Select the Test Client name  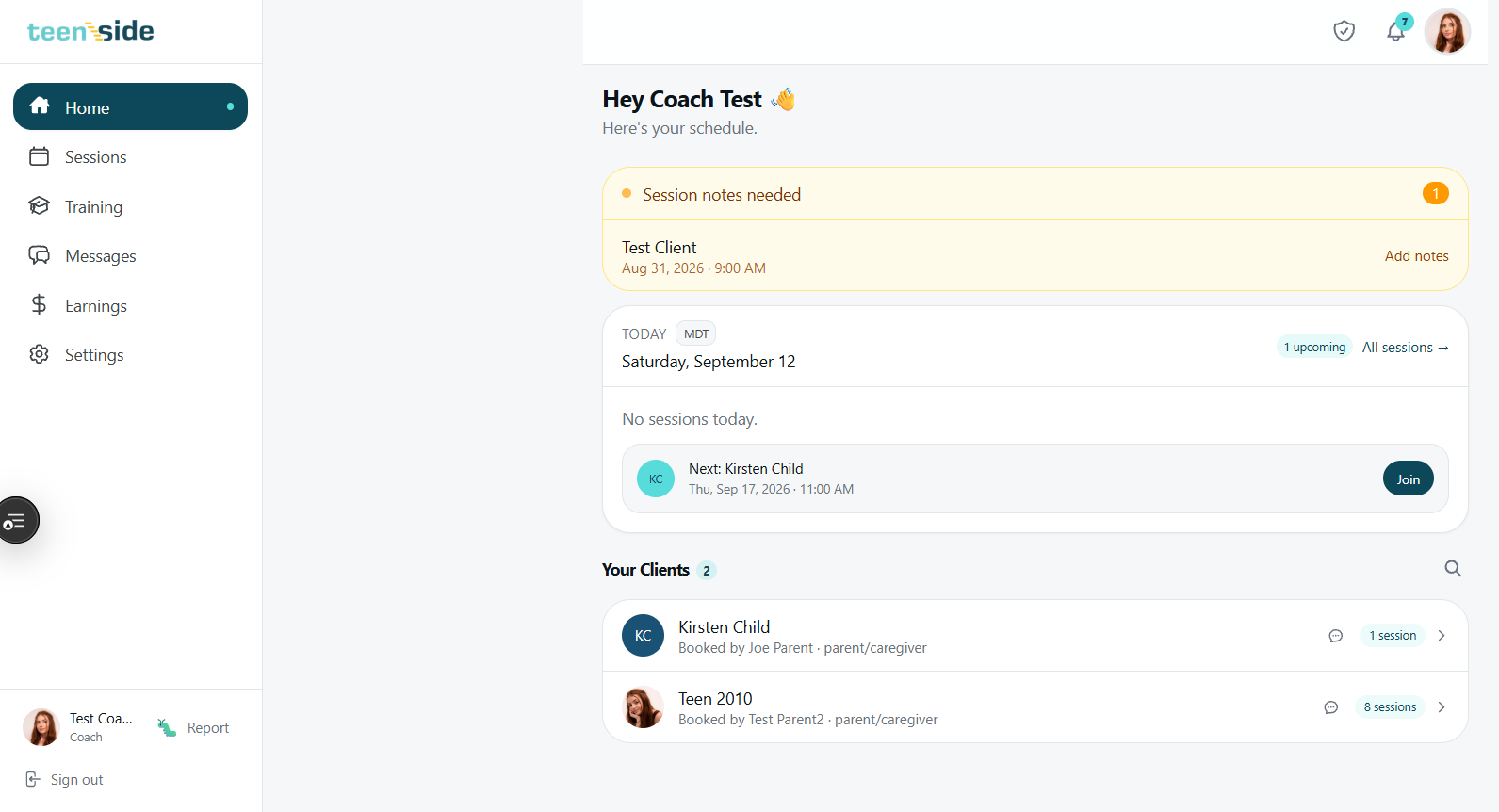tap(660, 248)
